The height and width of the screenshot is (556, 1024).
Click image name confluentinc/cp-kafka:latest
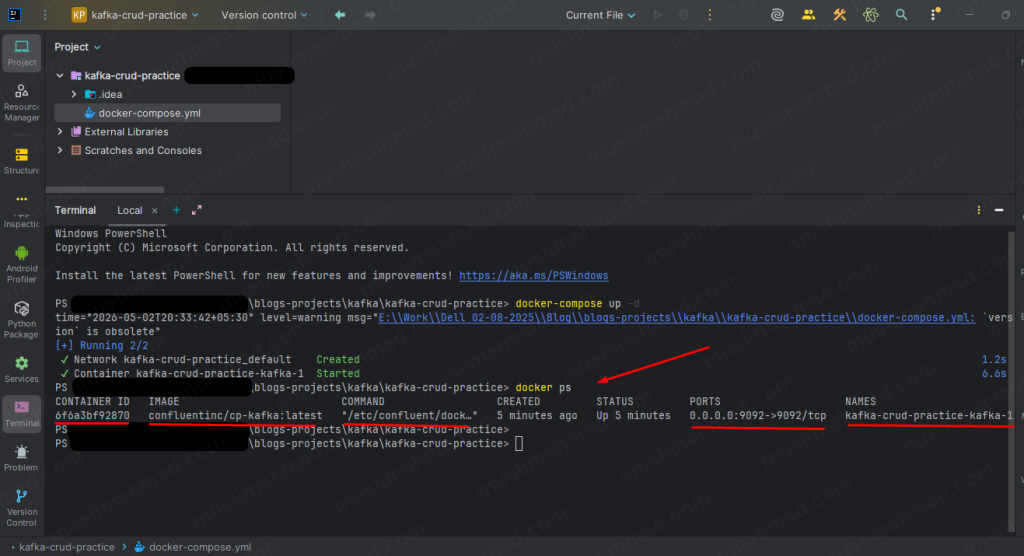(x=235, y=416)
